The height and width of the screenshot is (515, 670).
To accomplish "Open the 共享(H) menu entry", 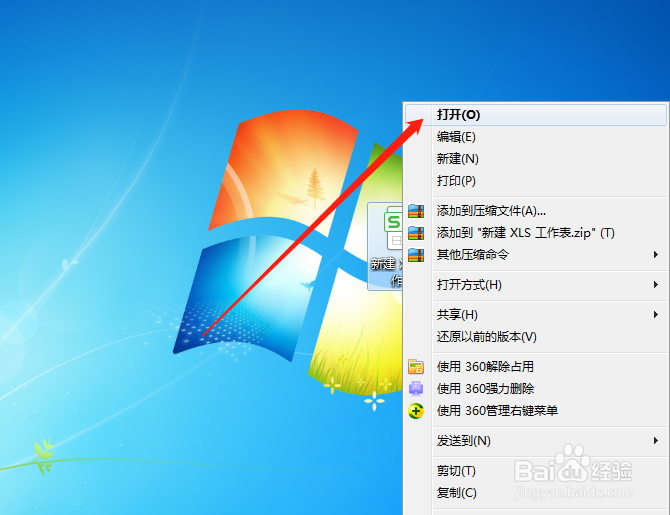I will (x=535, y=315).
